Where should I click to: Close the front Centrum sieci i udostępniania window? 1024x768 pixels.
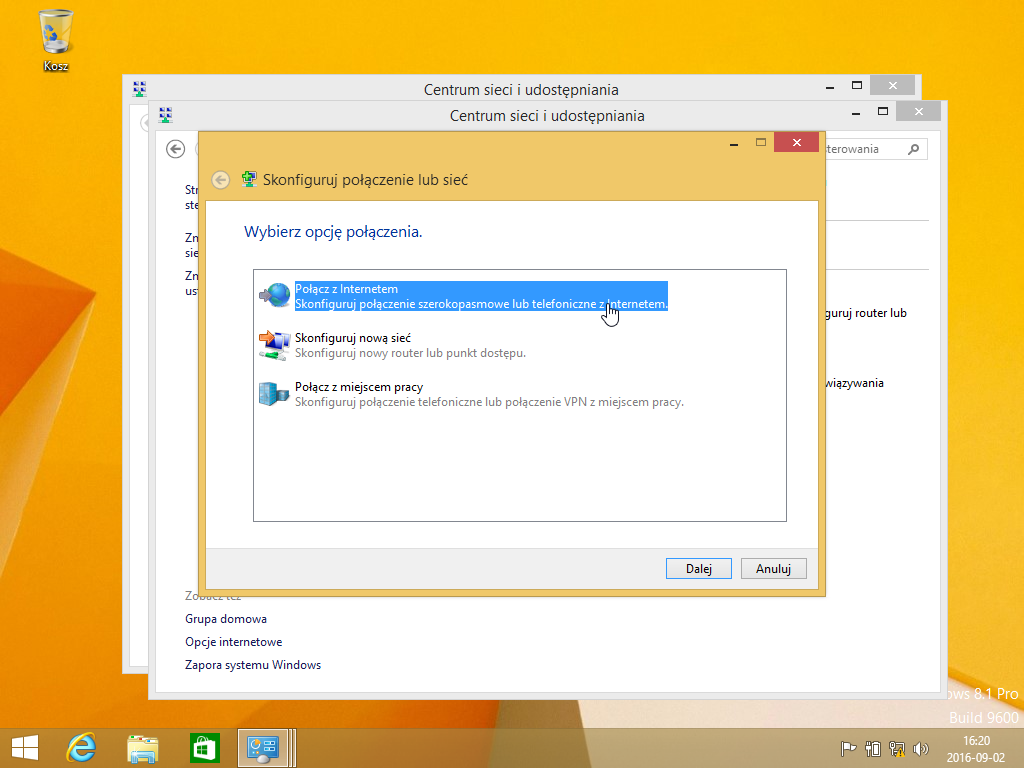point(918,112)
